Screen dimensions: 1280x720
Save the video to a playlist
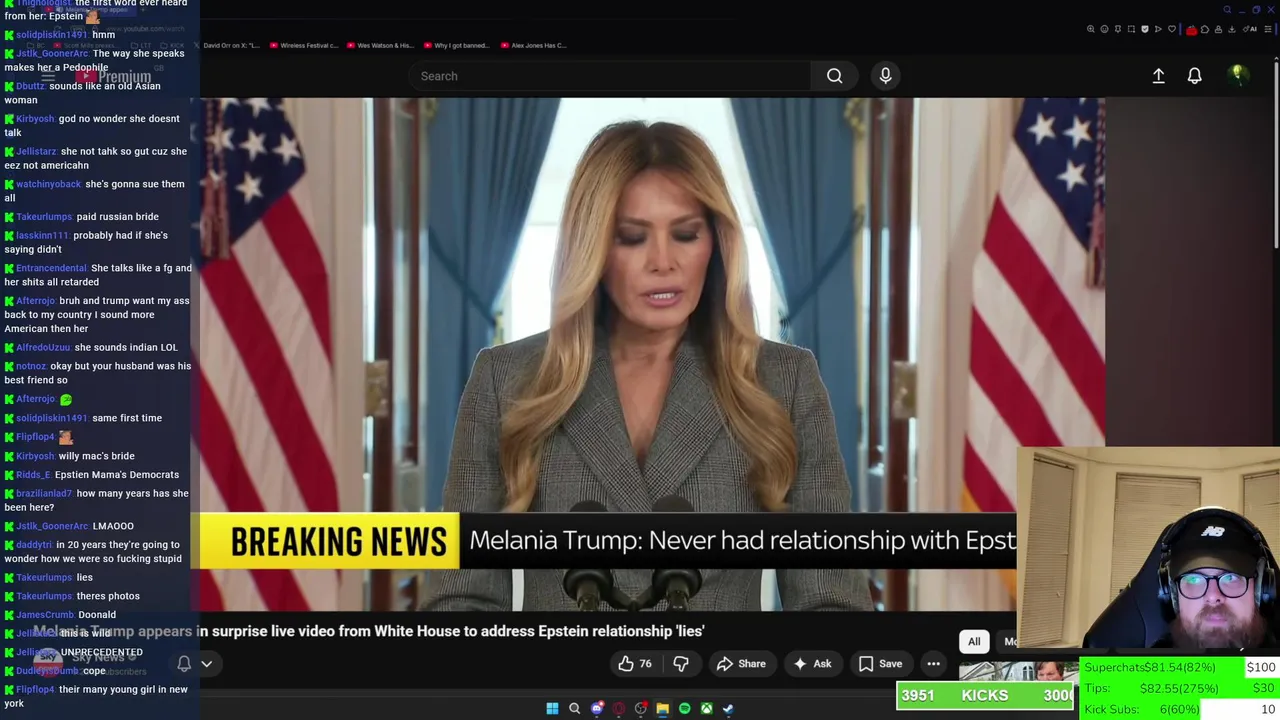pos(880,664)
